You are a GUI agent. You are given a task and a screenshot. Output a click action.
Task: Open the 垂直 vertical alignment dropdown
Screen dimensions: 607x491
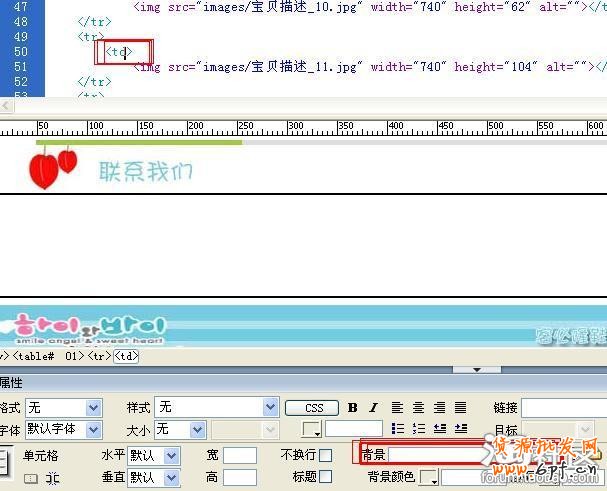171,477
